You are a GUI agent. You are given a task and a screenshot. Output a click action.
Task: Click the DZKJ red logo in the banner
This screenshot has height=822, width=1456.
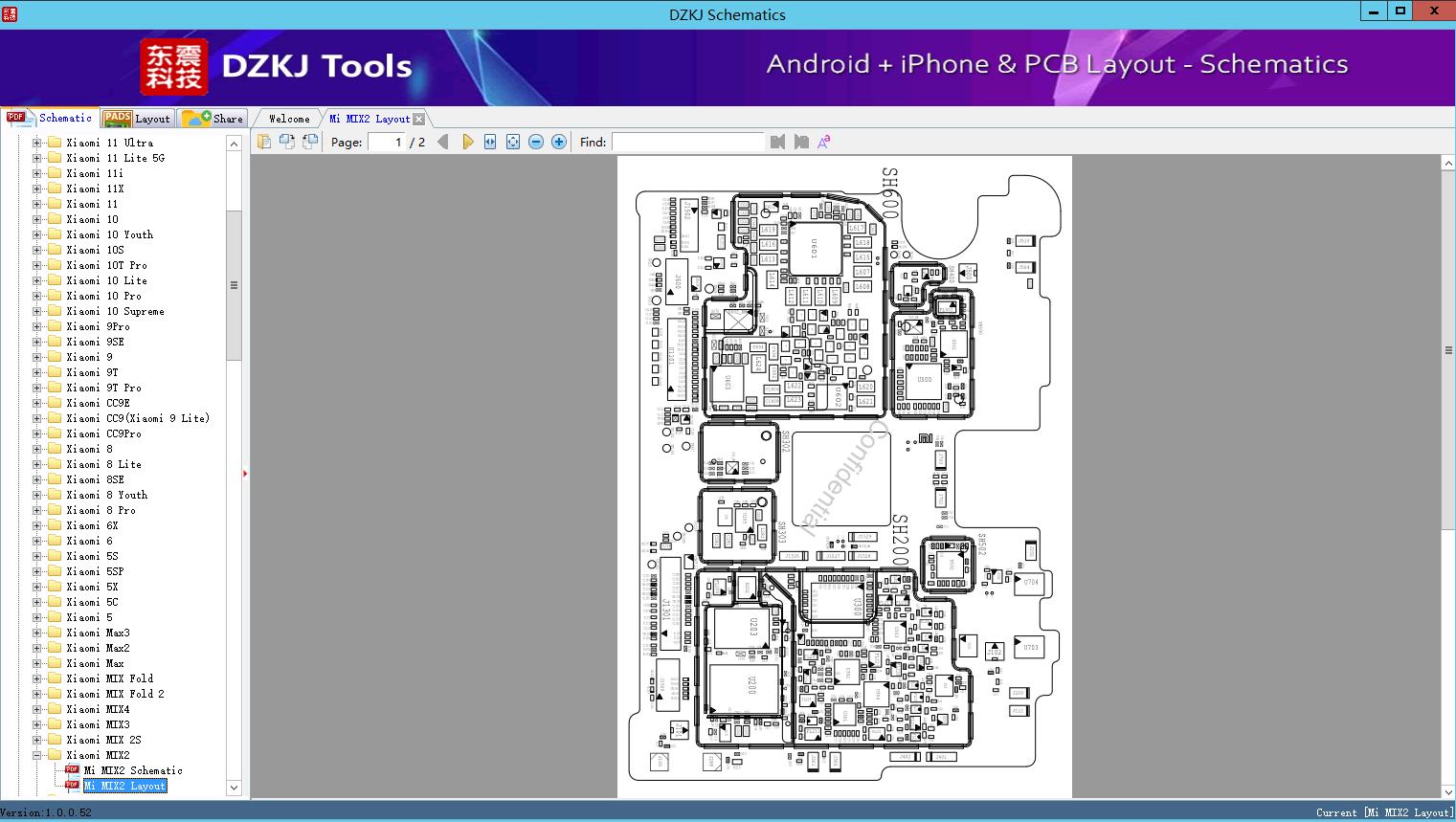click(174, 66)
